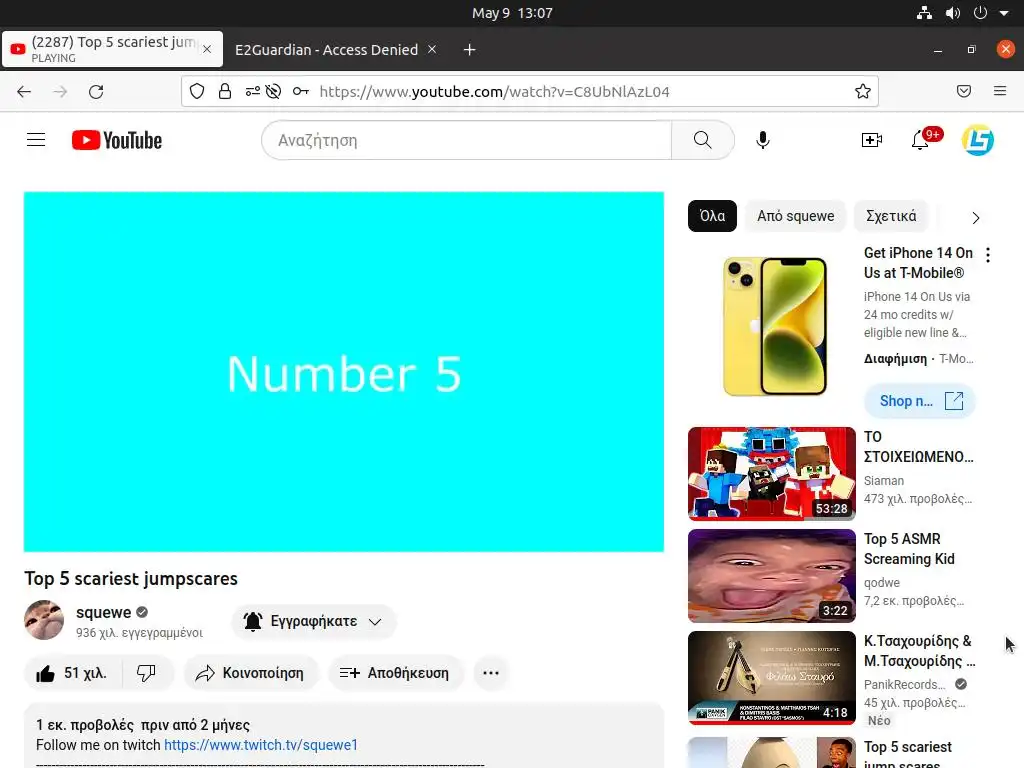Image resolution: width=1024 pixels, height=768 pixels.
Task: Close the YouTube playing tab
Action: click(207, 49)
